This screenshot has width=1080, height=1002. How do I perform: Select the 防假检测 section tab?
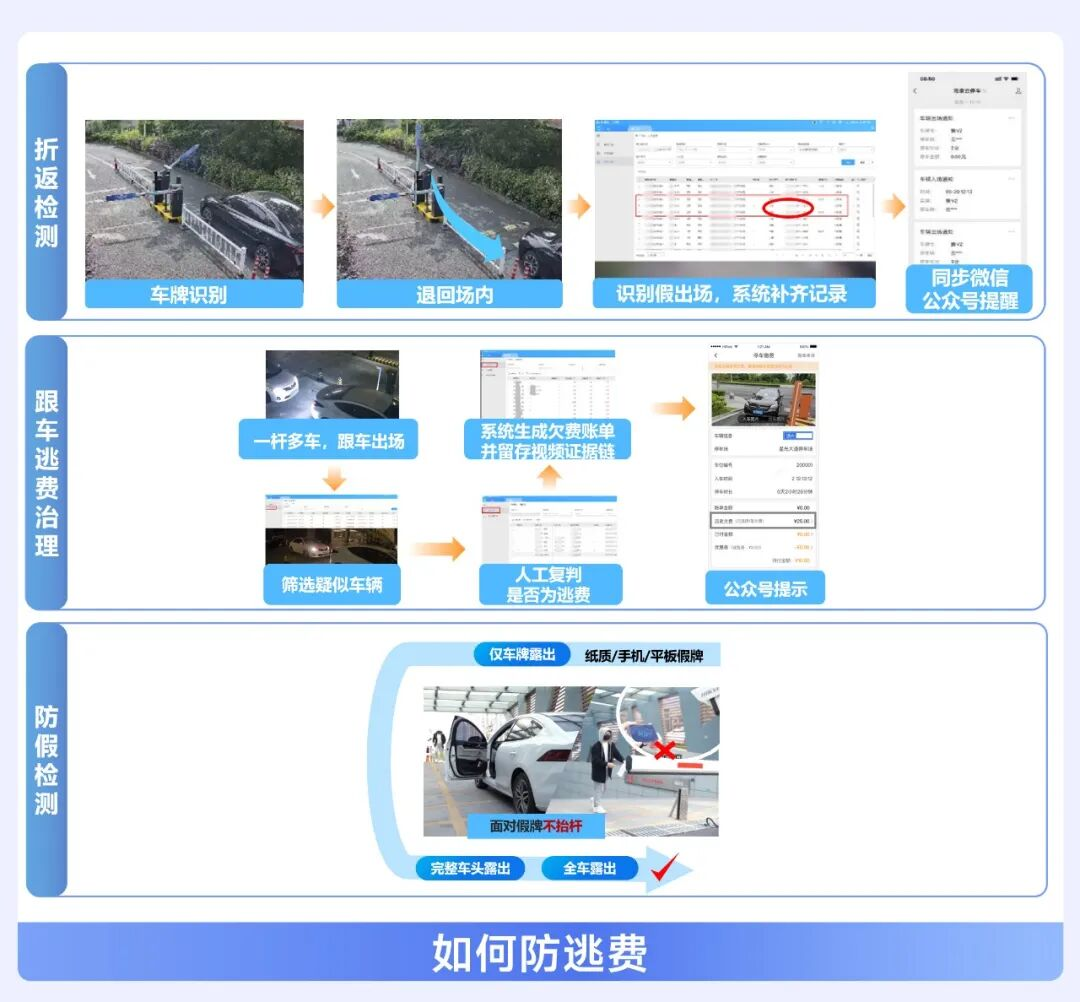click(x=47, y=760)
